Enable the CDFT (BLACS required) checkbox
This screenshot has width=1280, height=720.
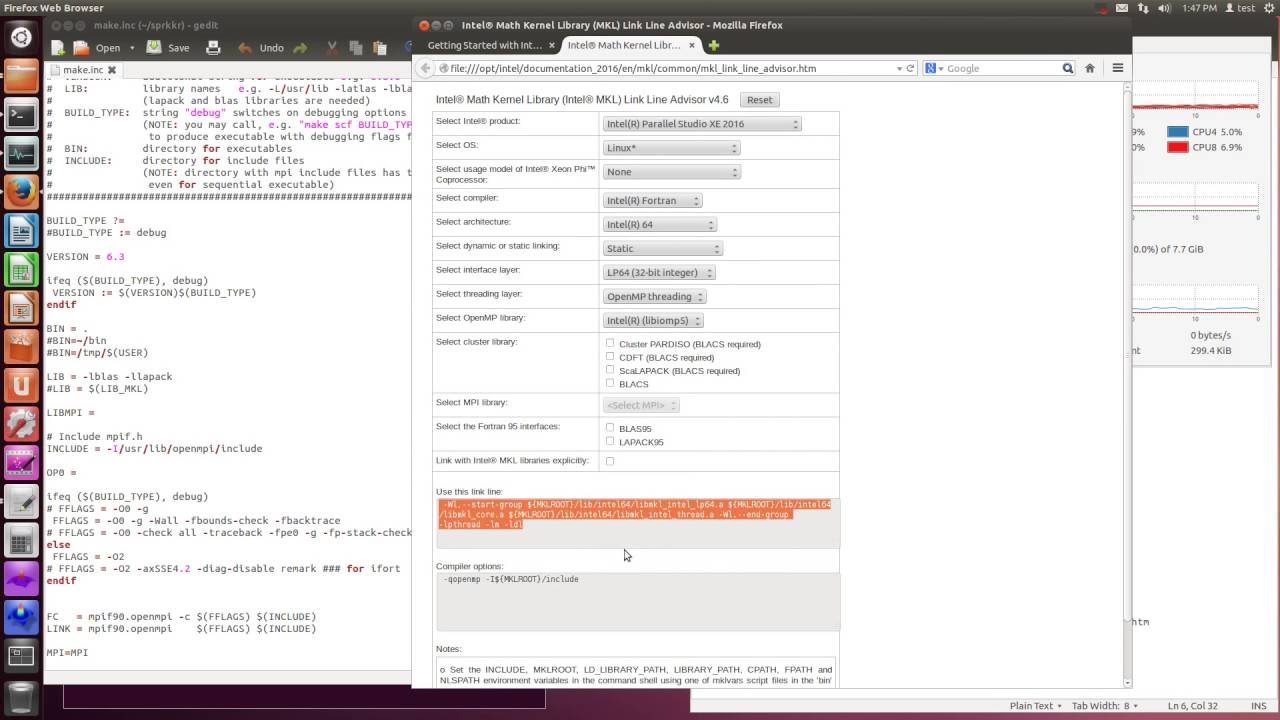coord(610,357)
